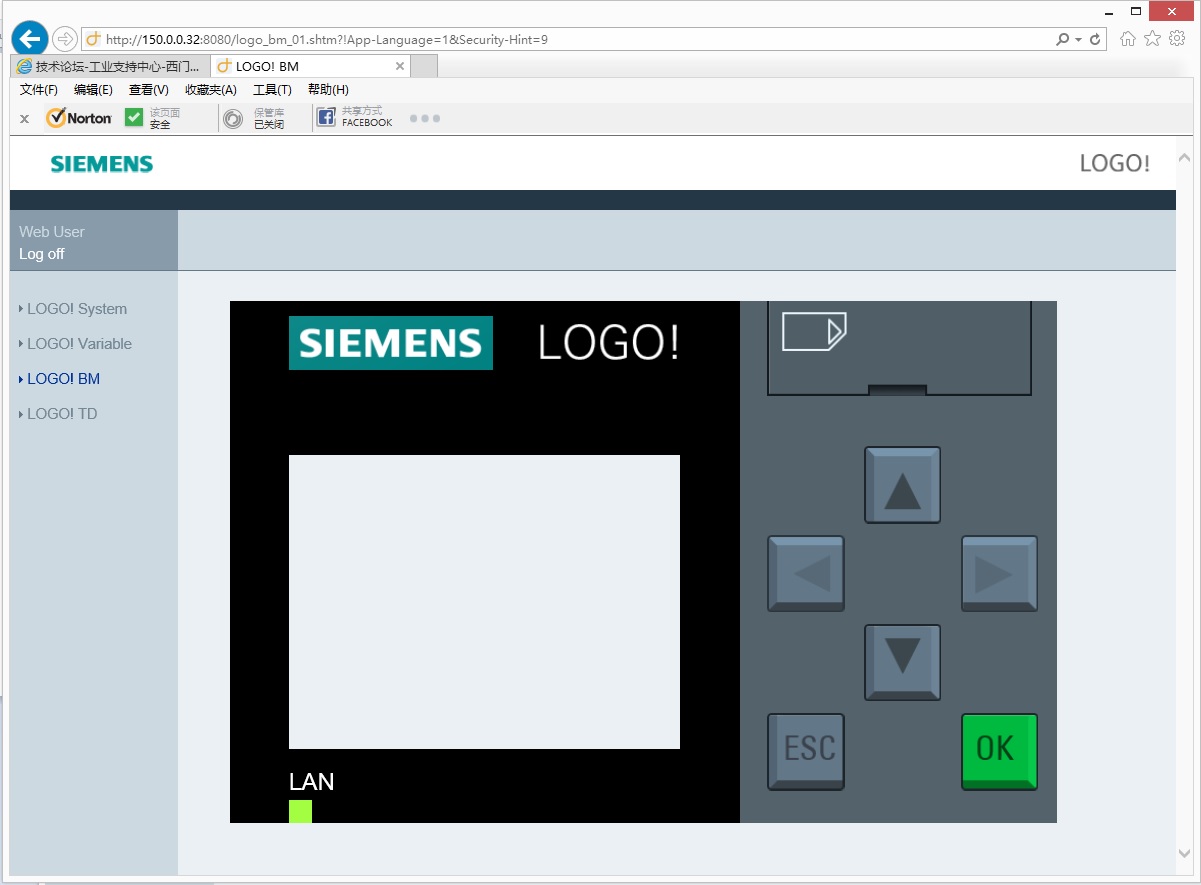The image size is (1201, 885).
Task: Click the ESC key on LOGO! panel
Action: coord(806,752)
